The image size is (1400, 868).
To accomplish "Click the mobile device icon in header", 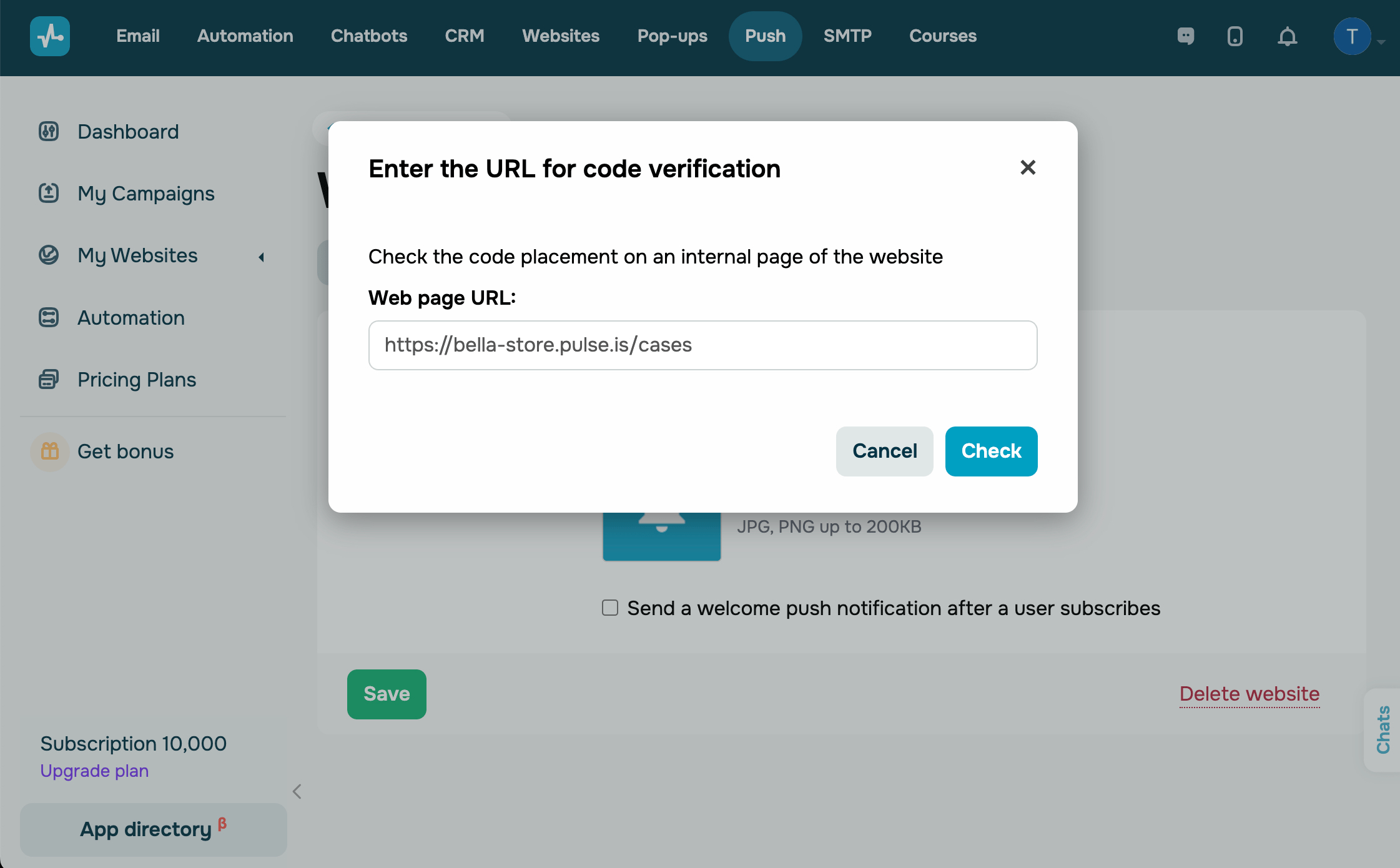I will coord(1235,36).
